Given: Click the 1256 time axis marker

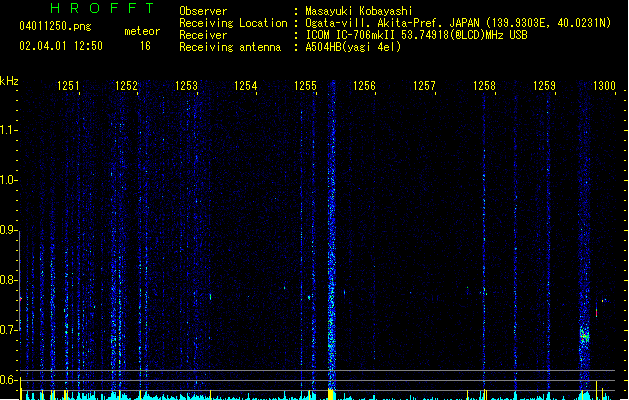Looking at the screenshot, I should (x=364, y=86).
